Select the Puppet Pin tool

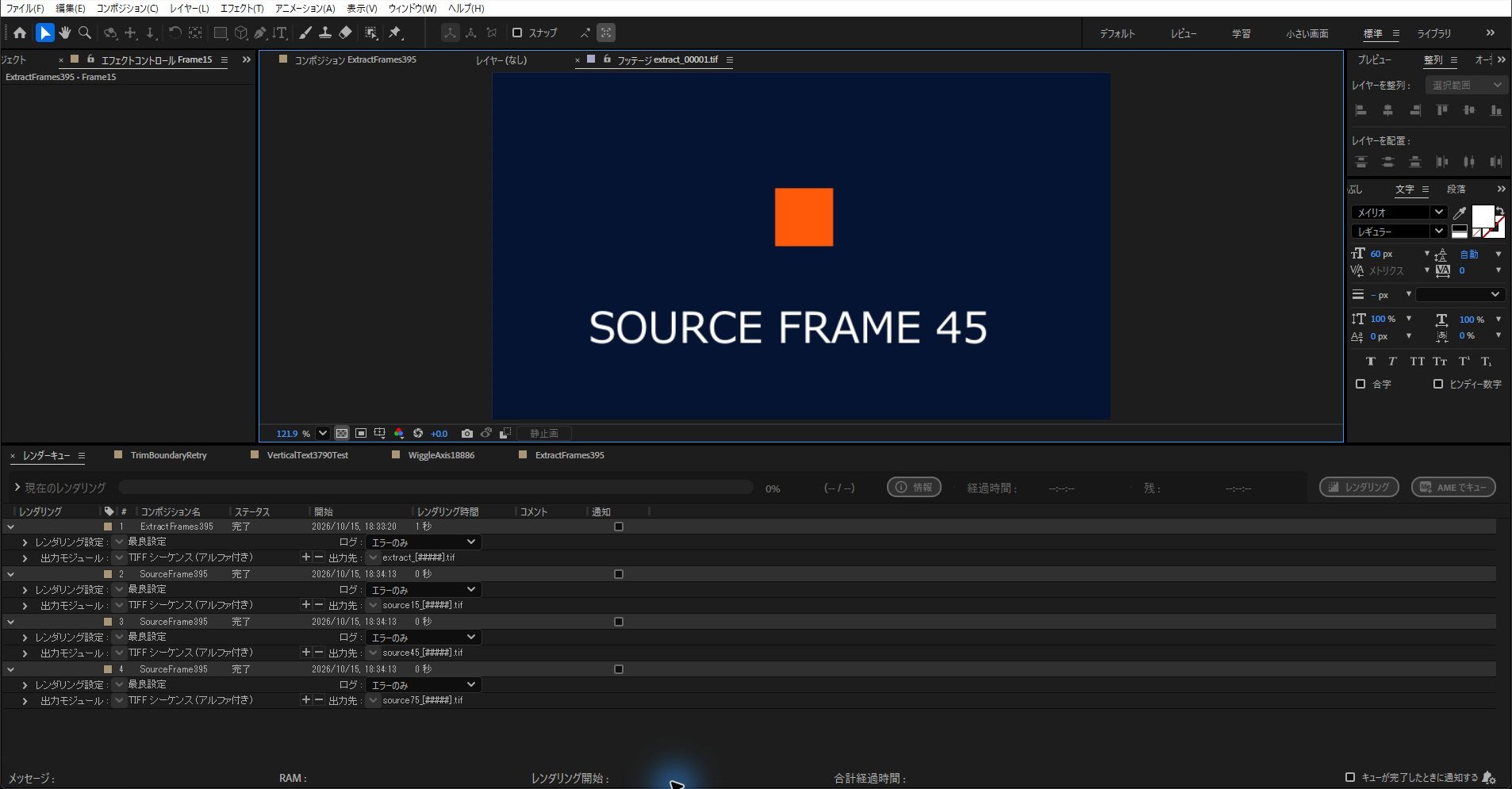tap(395, 33)
